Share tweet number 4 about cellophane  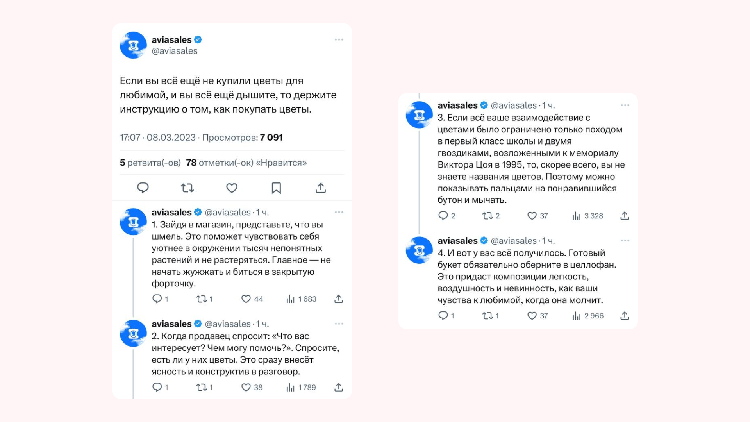pos(621,316)
